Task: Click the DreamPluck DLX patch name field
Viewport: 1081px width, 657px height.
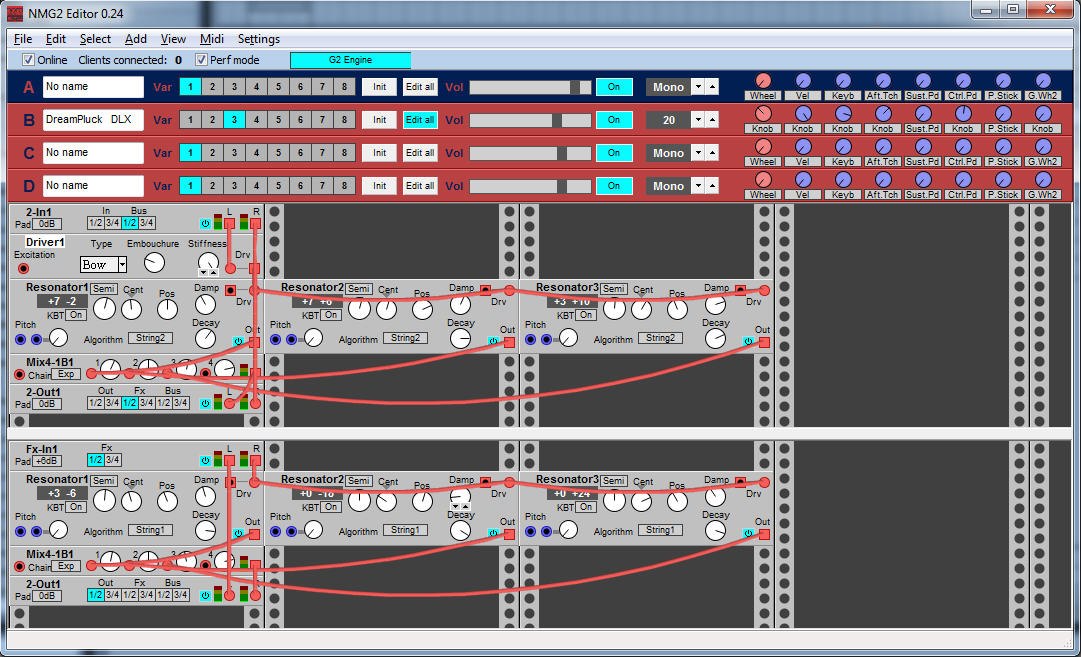Action: tap(93, 120)
